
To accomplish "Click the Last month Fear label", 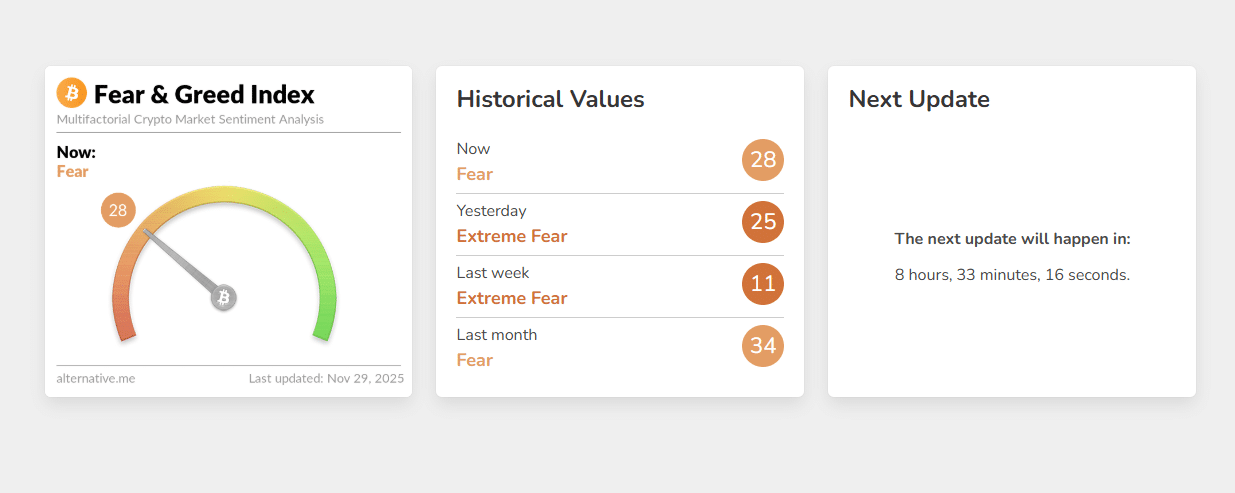I will [x=475, y=360].
